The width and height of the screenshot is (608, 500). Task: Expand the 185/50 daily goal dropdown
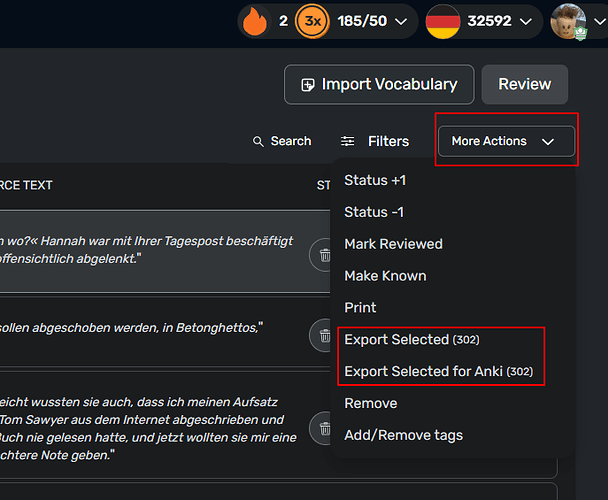tap(401, 21)
